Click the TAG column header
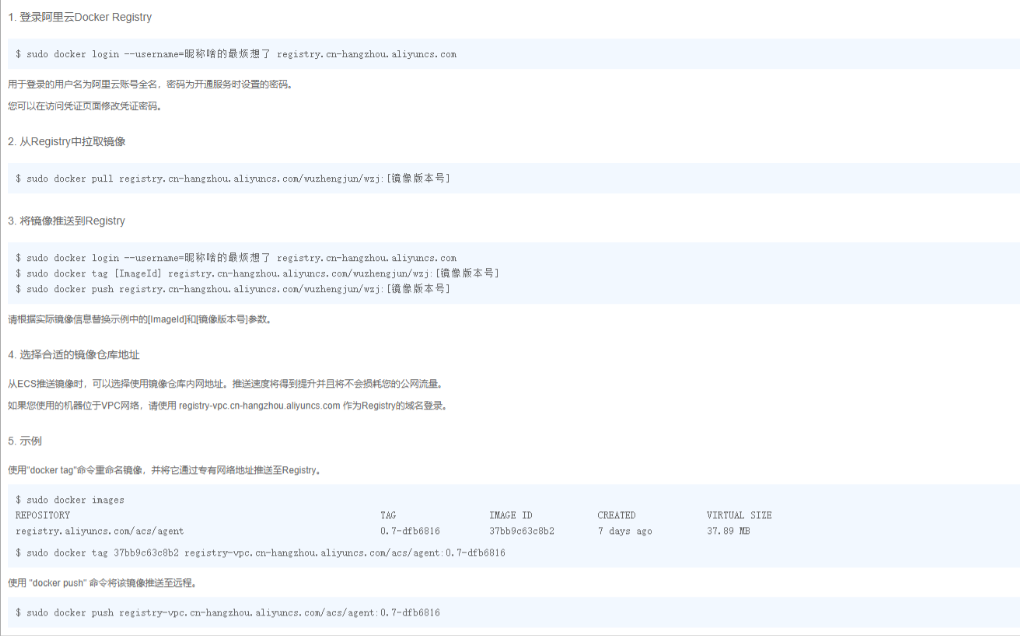This screenshot has width=1020, height=636. click(388, 515)
